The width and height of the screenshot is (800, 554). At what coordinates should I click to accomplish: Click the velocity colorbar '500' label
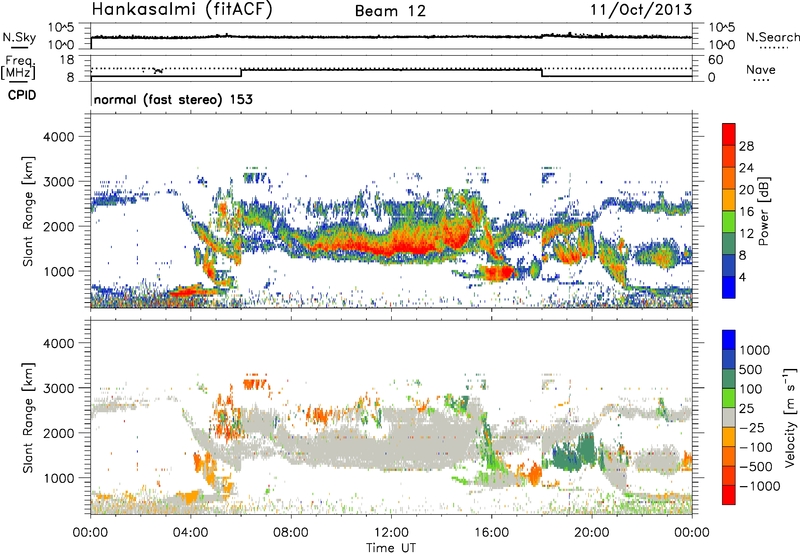tap(751, 370)
